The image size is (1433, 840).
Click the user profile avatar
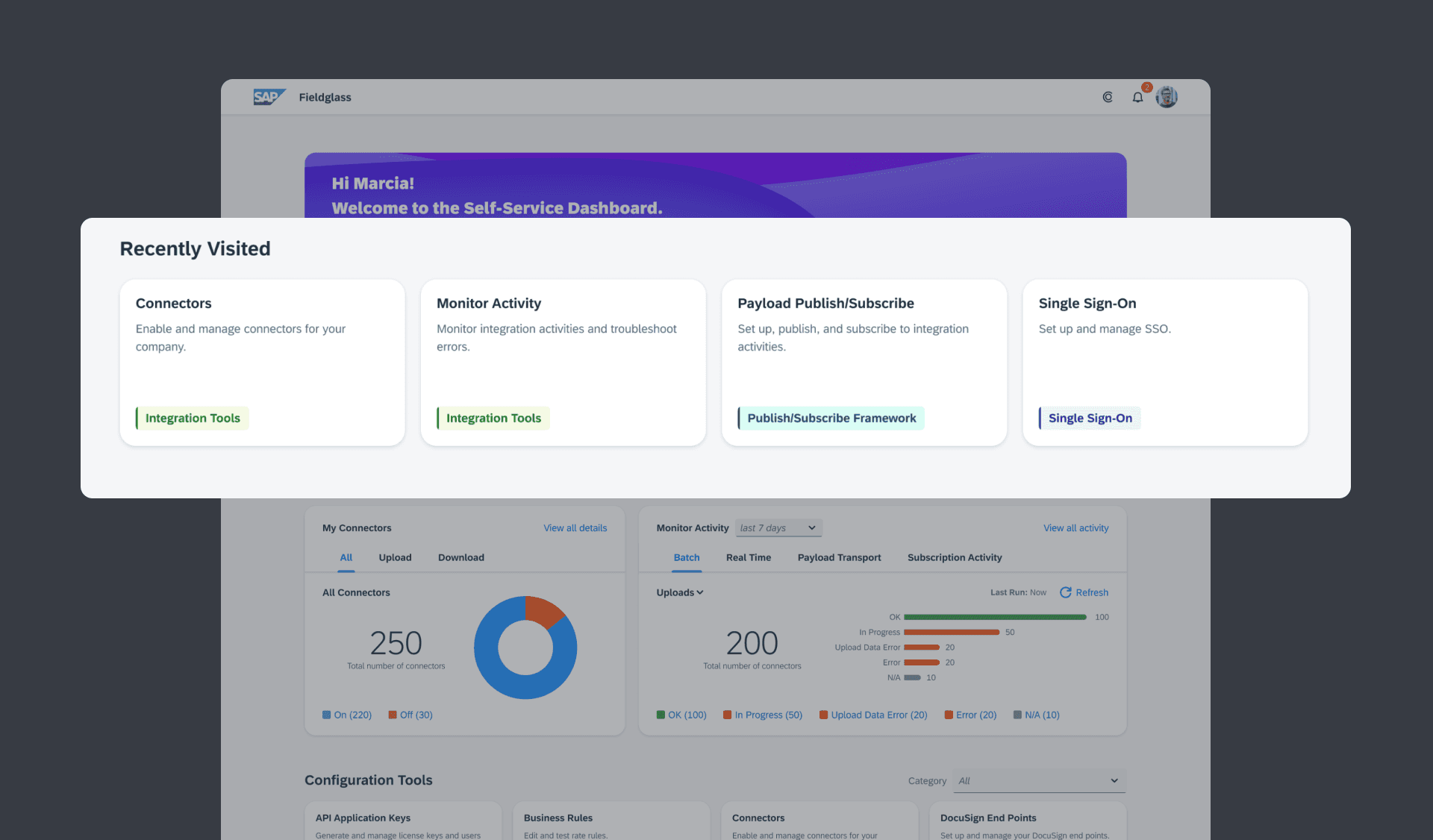1167,97
